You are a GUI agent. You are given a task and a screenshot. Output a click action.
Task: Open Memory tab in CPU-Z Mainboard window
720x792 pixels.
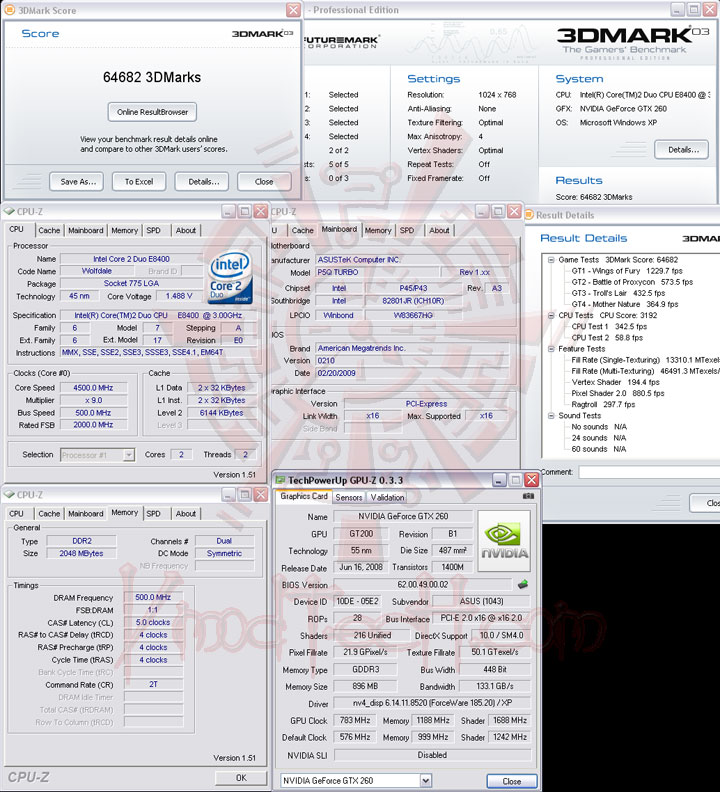click(x=378, y=230)
